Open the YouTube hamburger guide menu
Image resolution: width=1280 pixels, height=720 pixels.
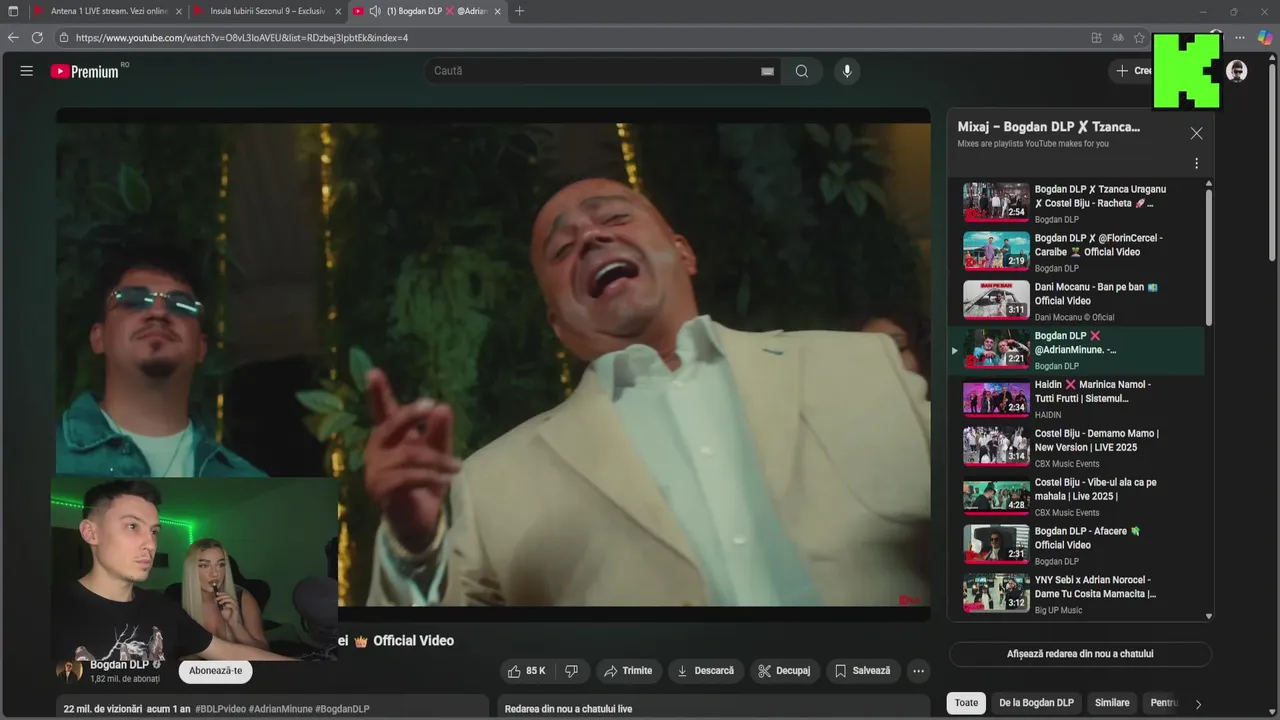(27, 71)
